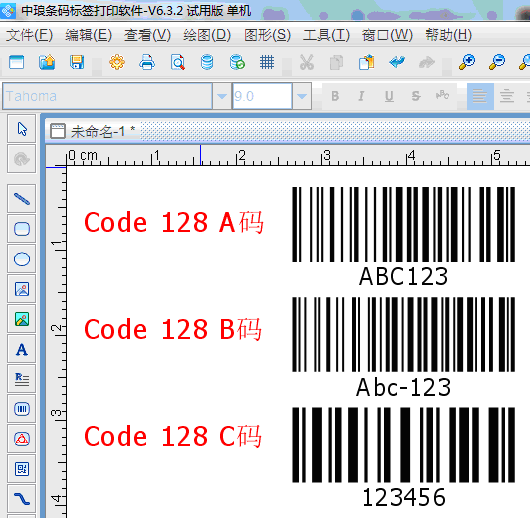Select the 123456 barcode
The width and height of the screenshot is (530, 518).
(404, 458)
